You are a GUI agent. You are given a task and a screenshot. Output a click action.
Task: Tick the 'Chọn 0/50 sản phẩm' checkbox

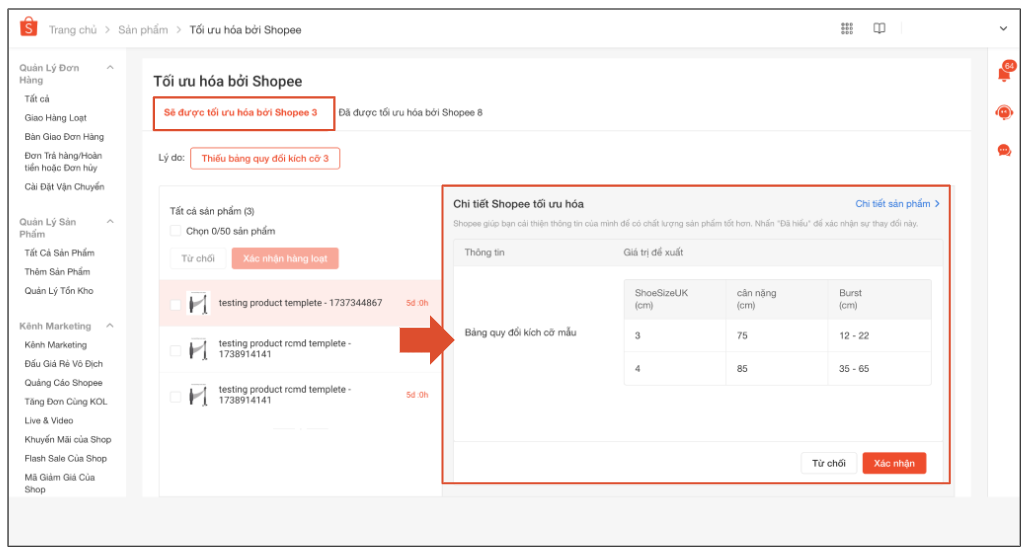point(176,231)
